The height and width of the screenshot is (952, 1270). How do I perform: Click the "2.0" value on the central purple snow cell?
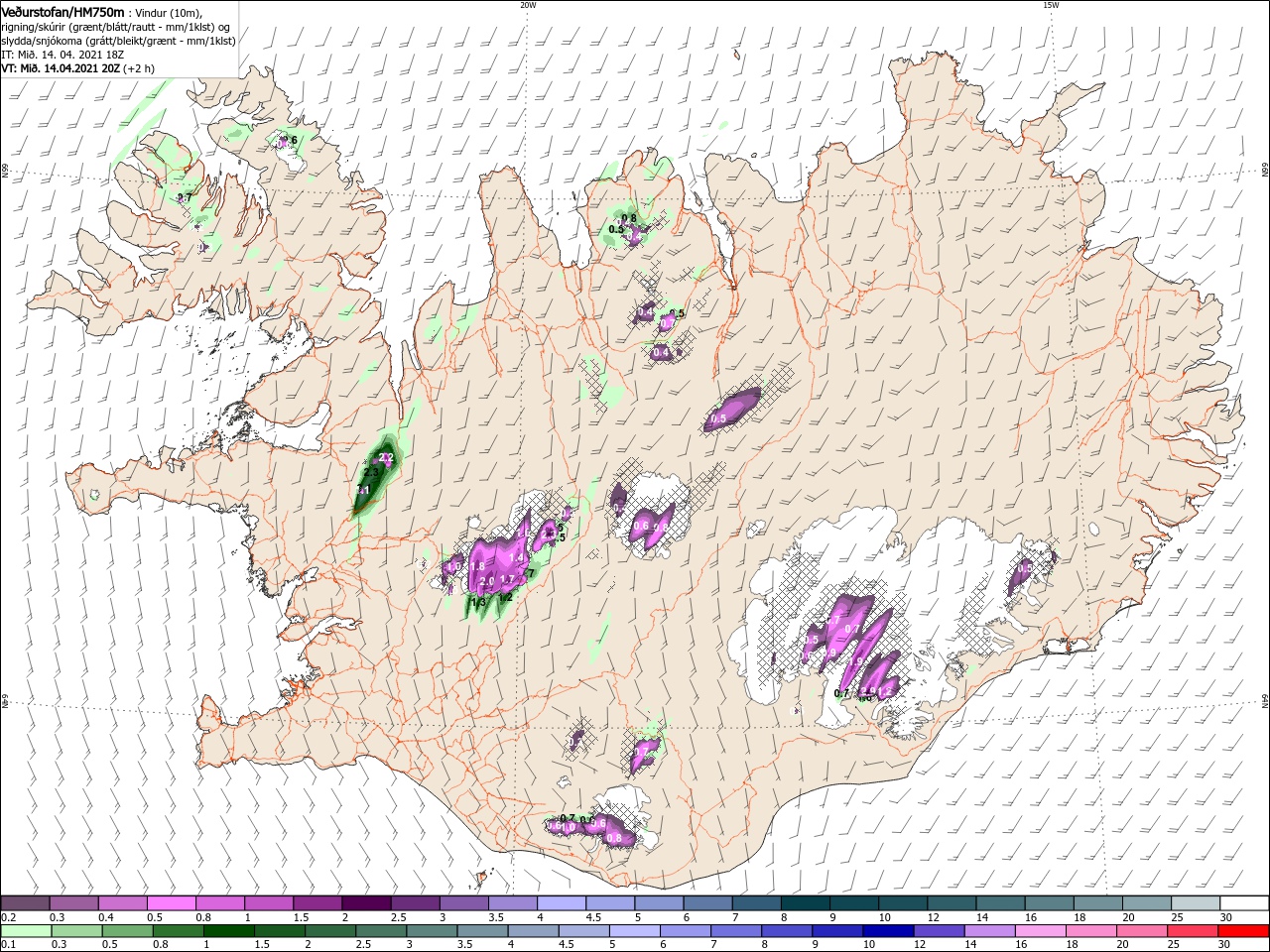point(486,581)
